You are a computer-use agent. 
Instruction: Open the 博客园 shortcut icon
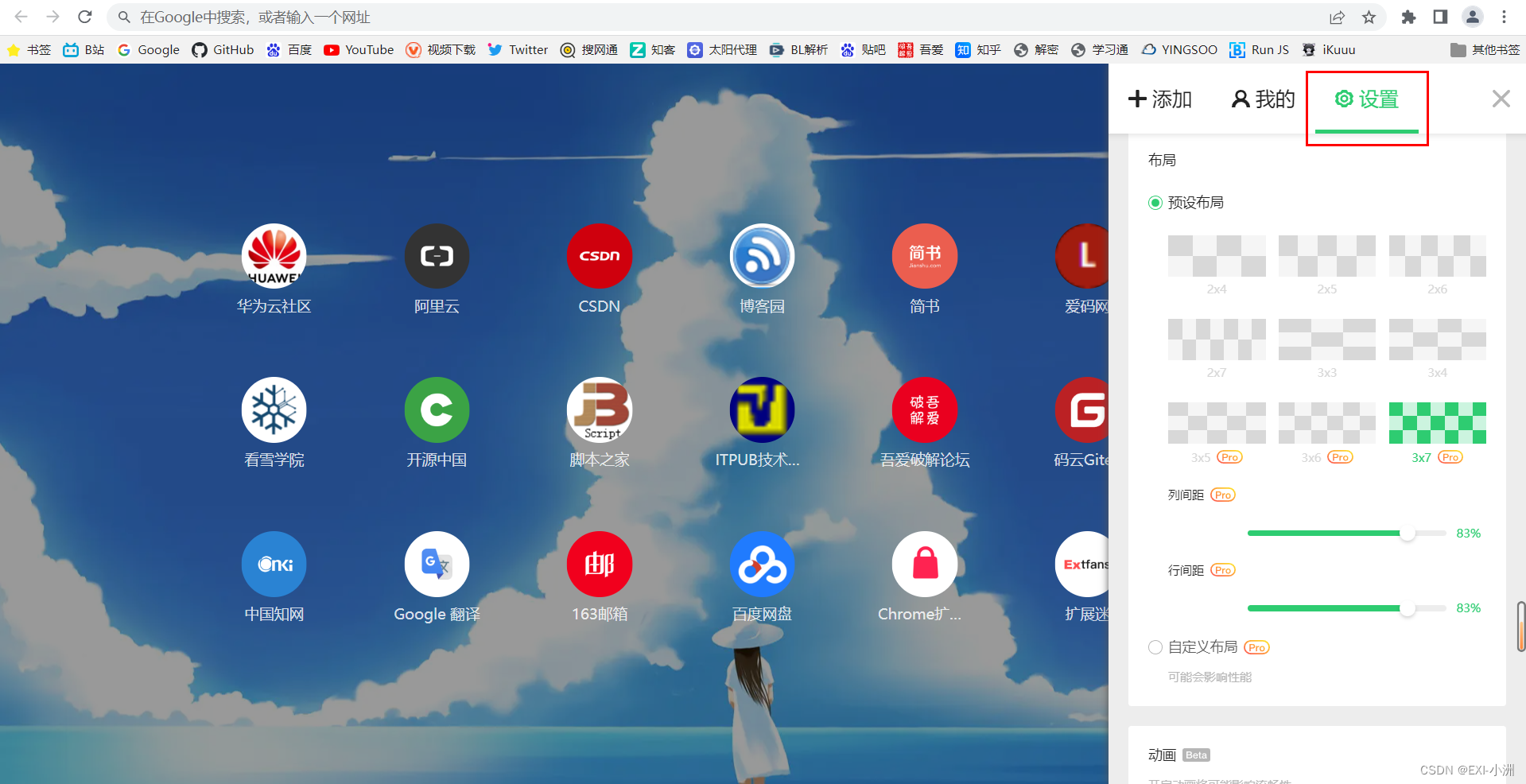762,255
